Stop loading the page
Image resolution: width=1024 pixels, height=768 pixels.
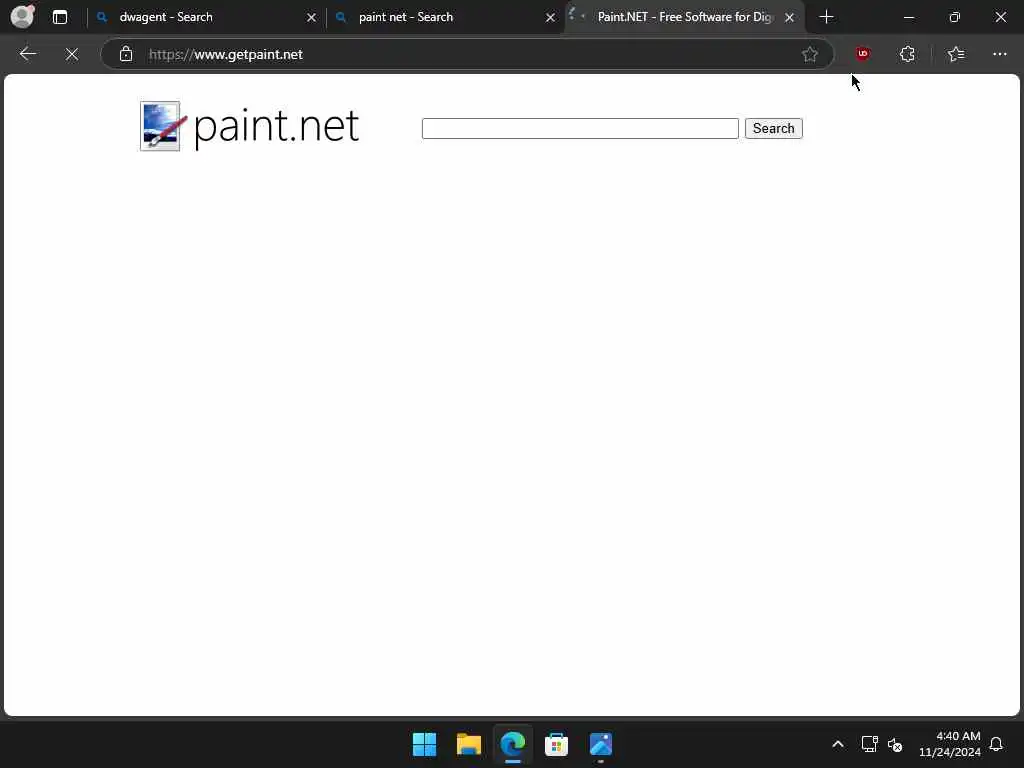coord(72,54)
